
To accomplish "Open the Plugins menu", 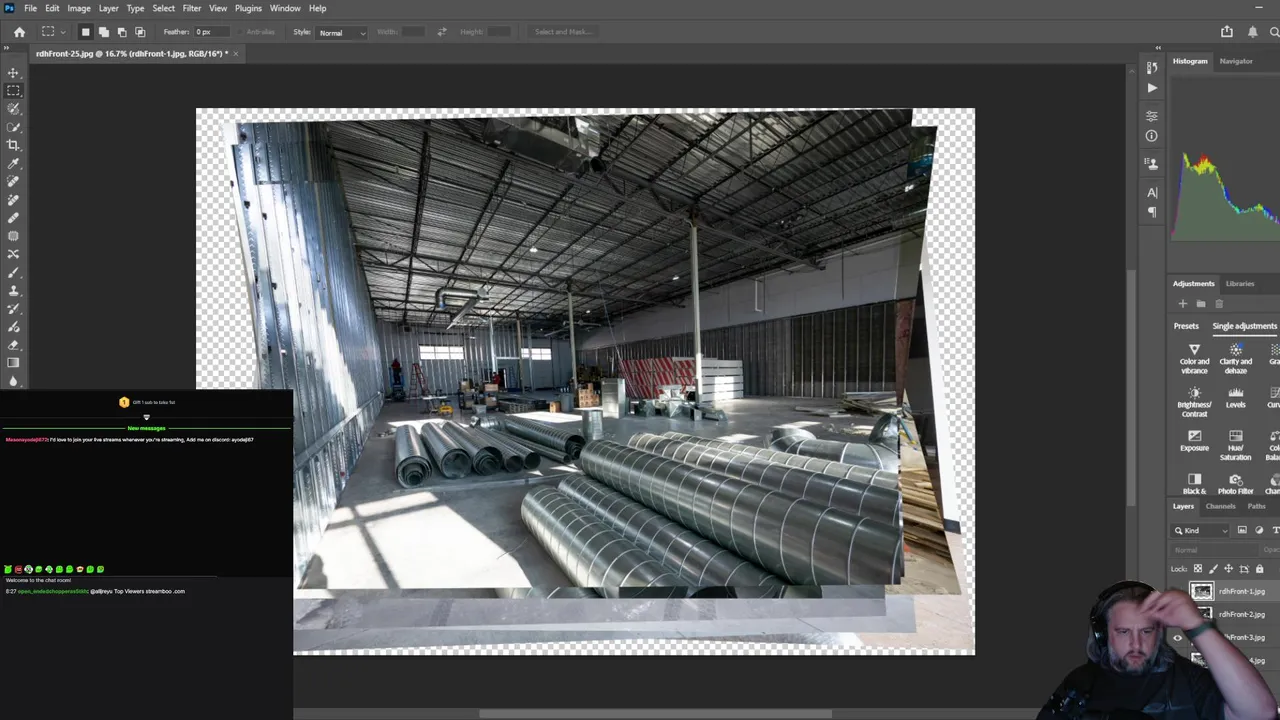I will tap(248, 8).
